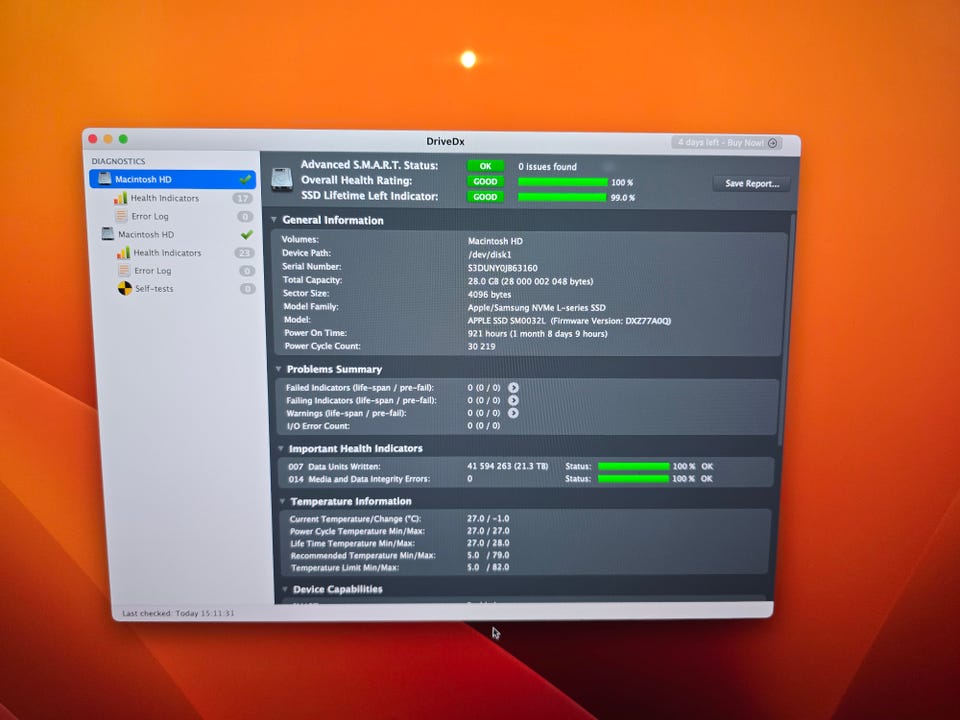The image size is (960, 720).
Task: Click the green checkmark on the selected Macintosh HD
Action: coord(245,179)
